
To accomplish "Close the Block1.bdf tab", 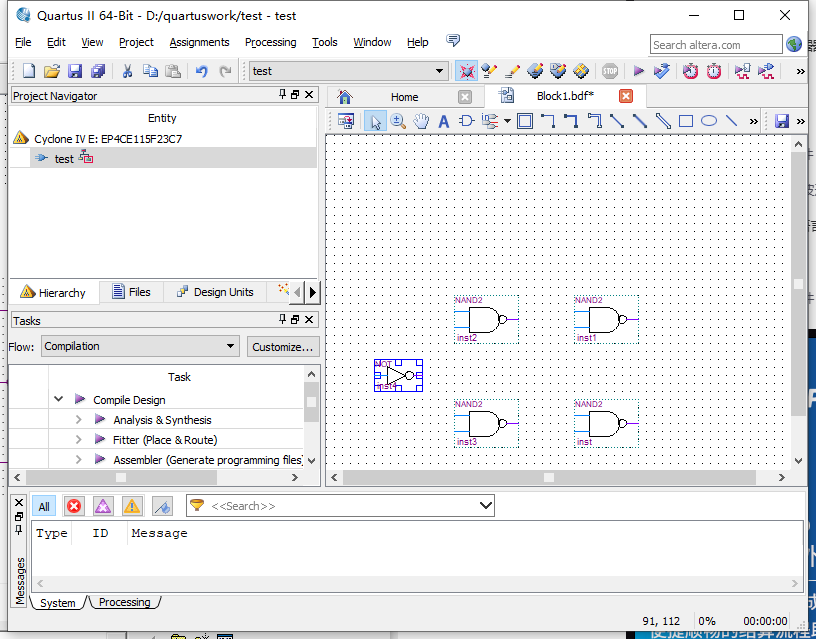I will (x=626, y=96).
